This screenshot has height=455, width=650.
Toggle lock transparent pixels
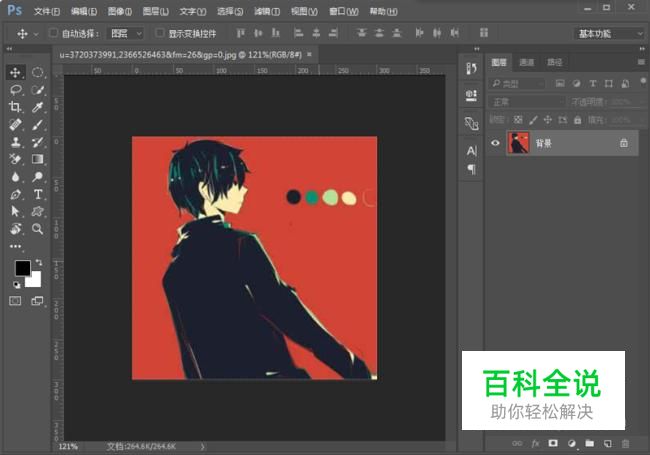518,120
